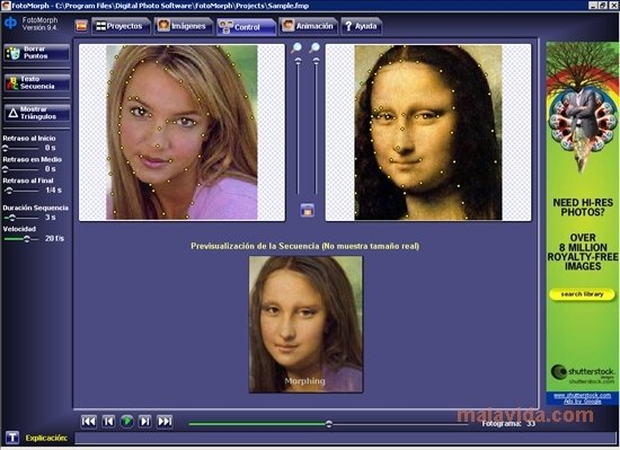Select the Control tab
This screenshot has width=620, height=450.
pyautogui.click(x=246, y=27)
